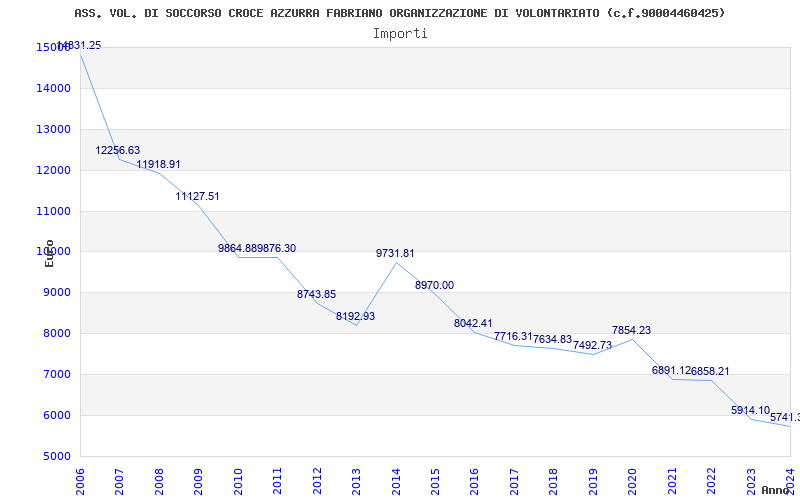
Task: Click the 'Anno' x-axis title
Action: pos(776,490)
